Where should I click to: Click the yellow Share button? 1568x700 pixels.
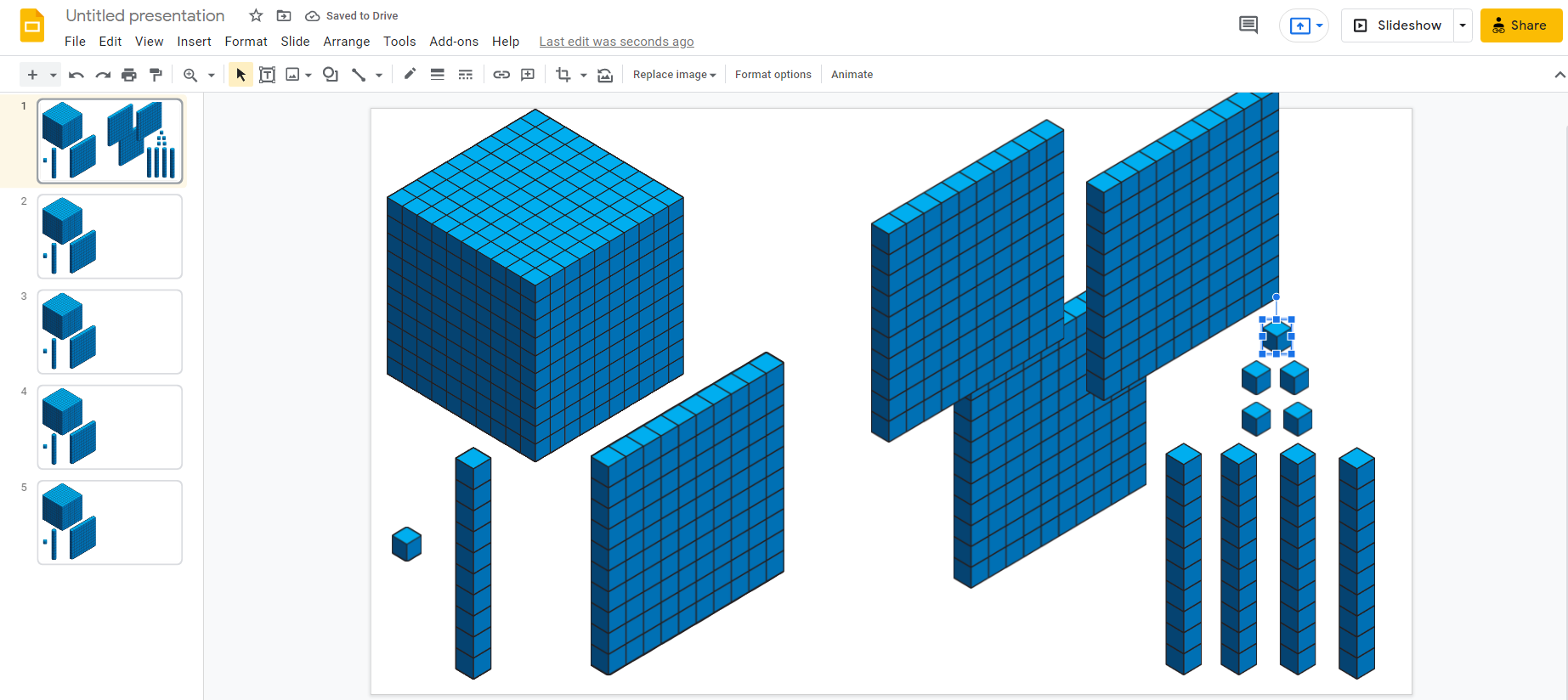1521,25
